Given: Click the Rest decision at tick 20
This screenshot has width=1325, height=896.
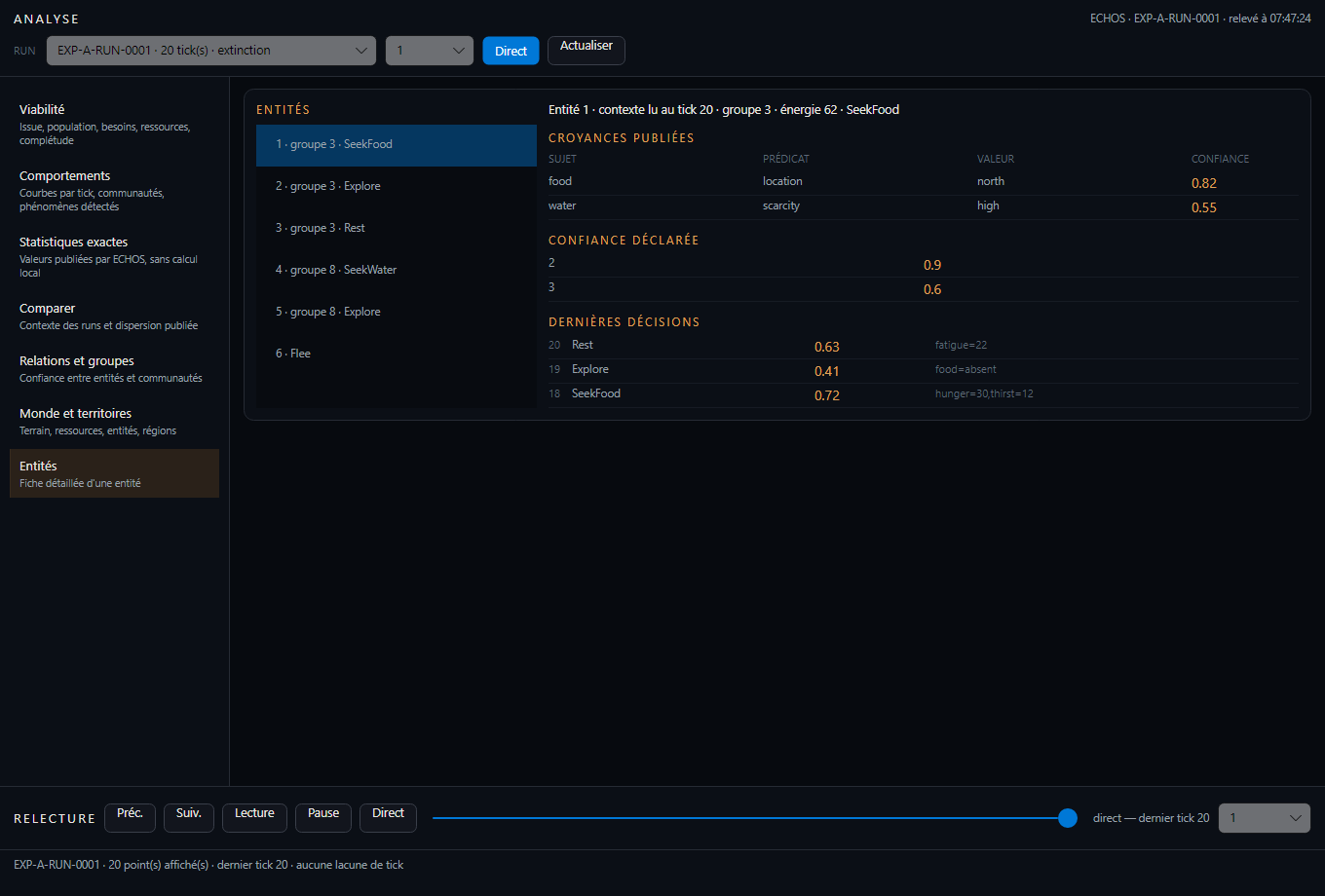Looking at the screenshot, I should 583,346.
